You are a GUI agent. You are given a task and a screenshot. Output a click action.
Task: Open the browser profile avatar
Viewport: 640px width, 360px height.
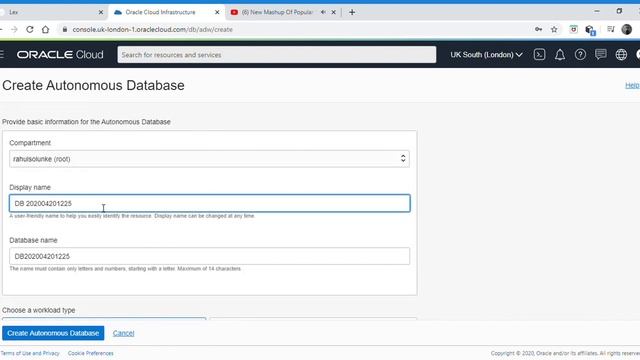(627, 29)
